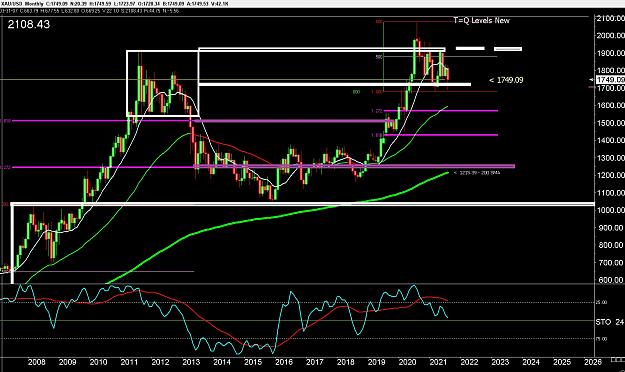This screenshot has height=372, width=625.
Task: Click the 1000.00 price axis label
Action: pos(610,210)
